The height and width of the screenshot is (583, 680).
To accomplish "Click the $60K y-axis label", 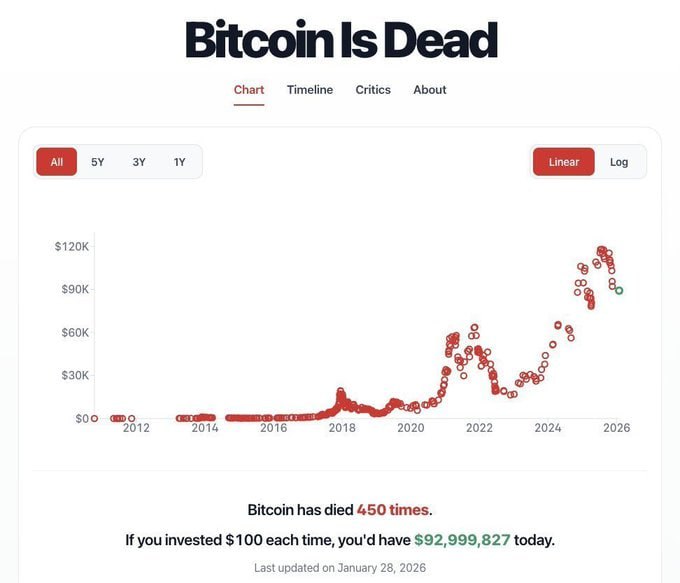I will coord(75,332).
